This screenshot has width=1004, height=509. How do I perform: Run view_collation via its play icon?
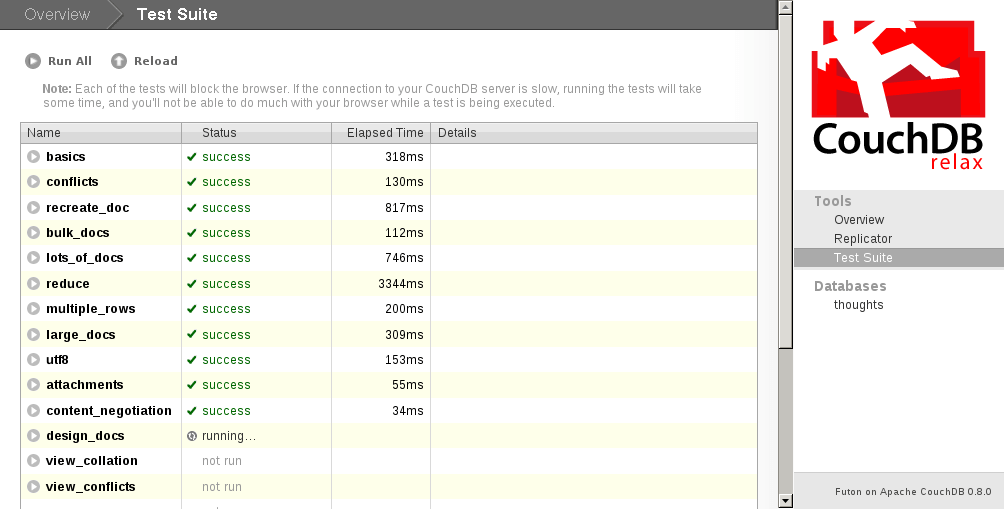point(33,460)
